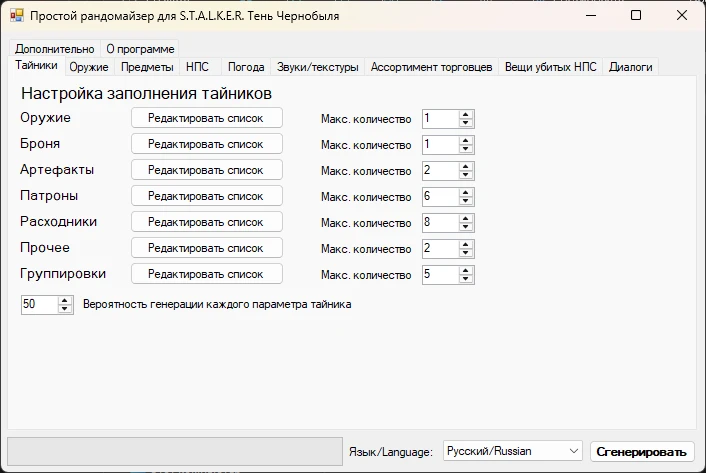Edit the Броня stash list
The height and width of the screenshot is (473, 706).
(207, 144)
